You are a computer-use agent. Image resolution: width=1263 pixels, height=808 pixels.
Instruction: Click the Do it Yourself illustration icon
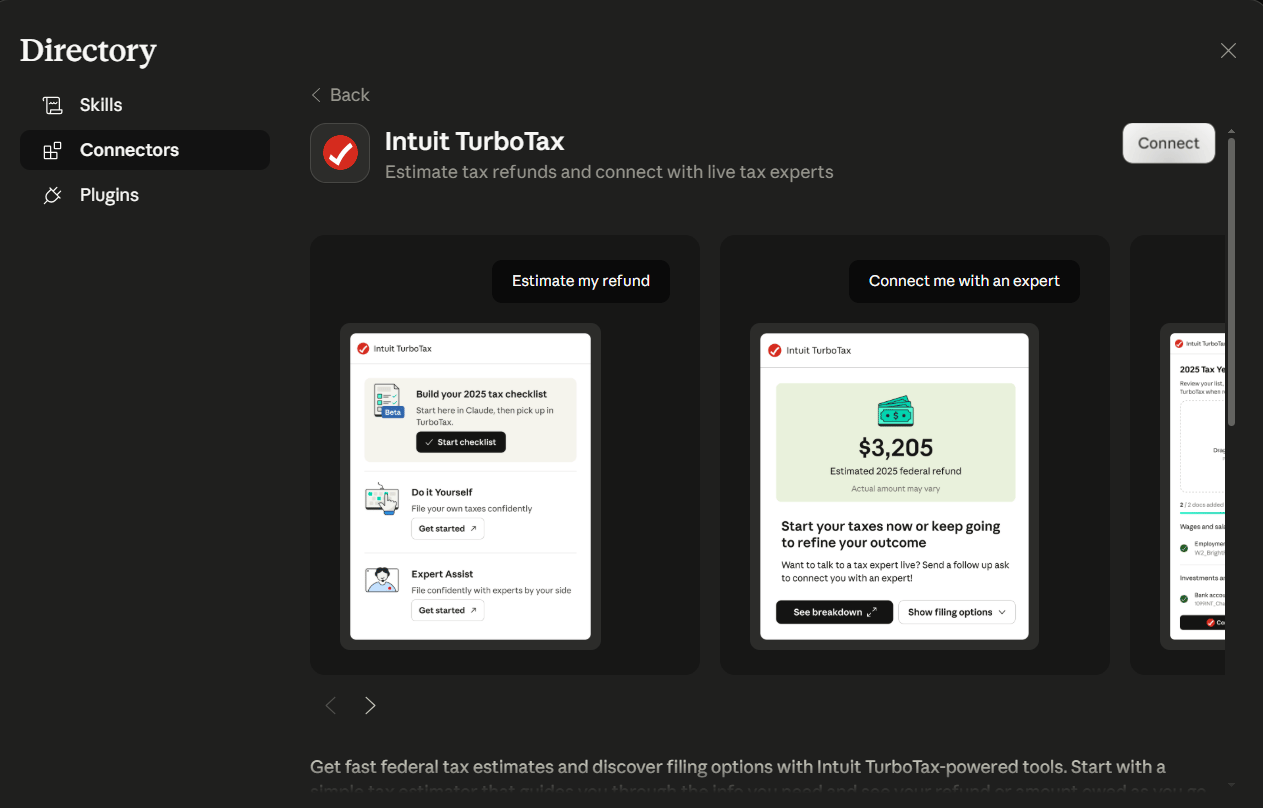tap(382, 498)
